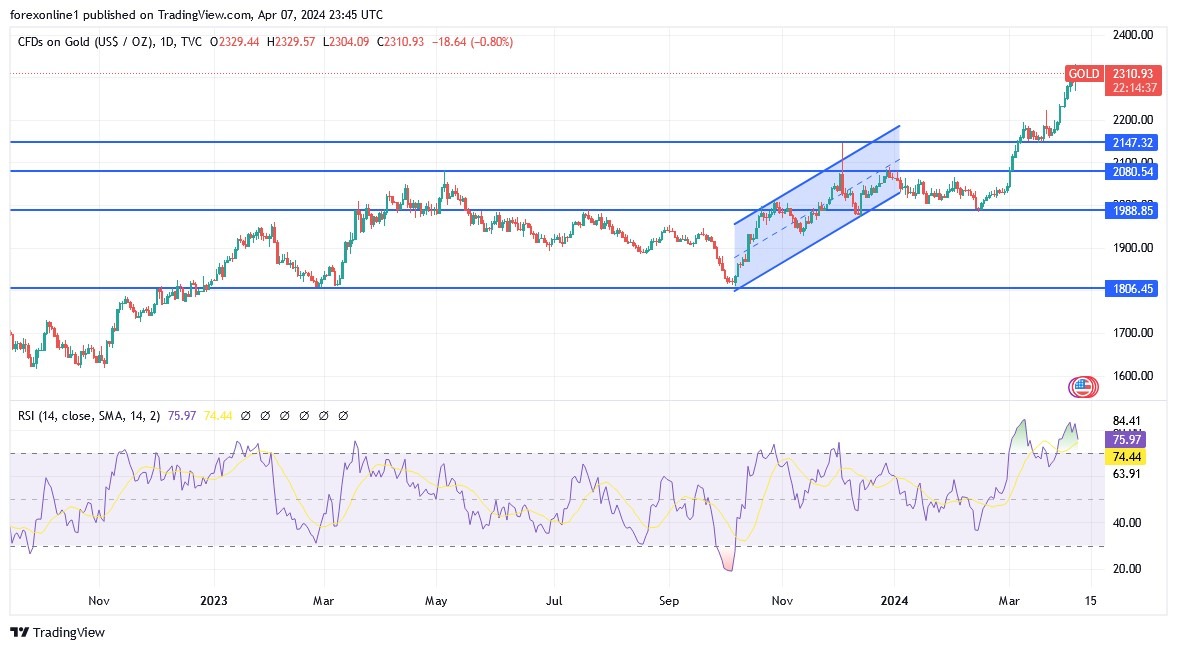The height and width of the screenshot is (650, 1177).
Task: Click the third crossed-circle icon beside the RSI values
Action: (x=283, y=415)
